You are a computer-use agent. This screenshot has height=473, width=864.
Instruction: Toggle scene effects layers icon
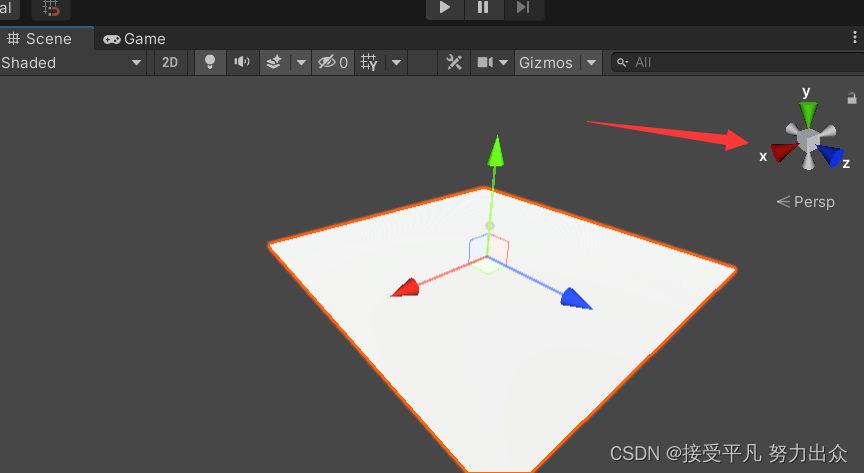(274, 62)
